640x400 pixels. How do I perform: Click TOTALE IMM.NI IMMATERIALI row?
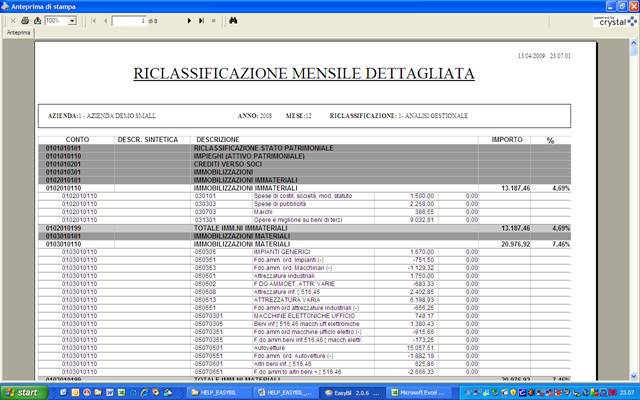coord(304,228)
